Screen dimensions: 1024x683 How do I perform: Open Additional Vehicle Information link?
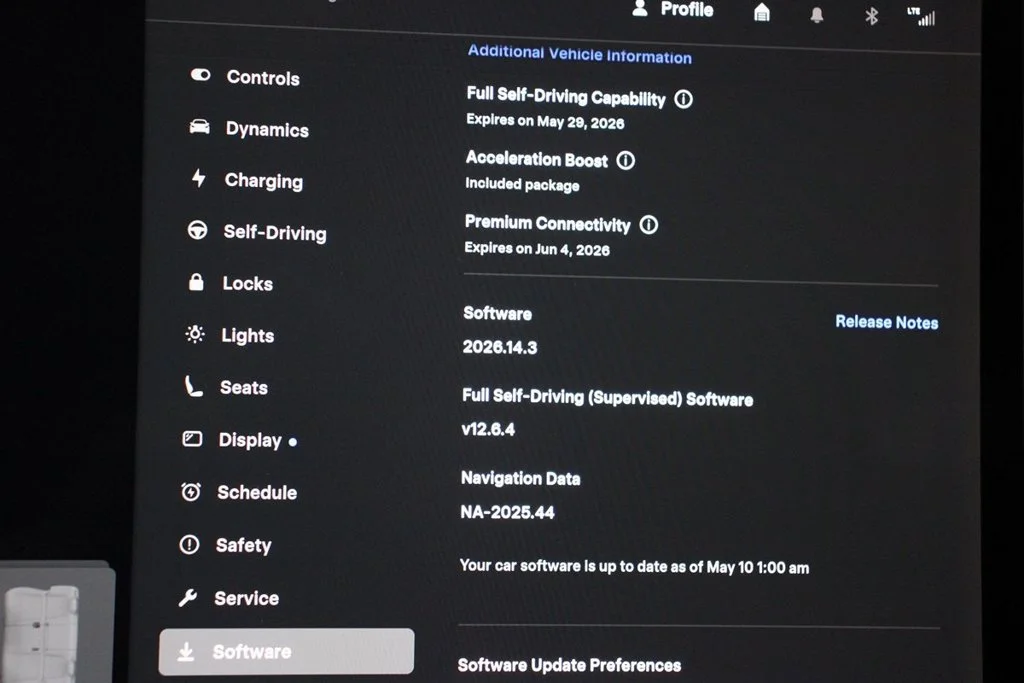coord(579,54)
